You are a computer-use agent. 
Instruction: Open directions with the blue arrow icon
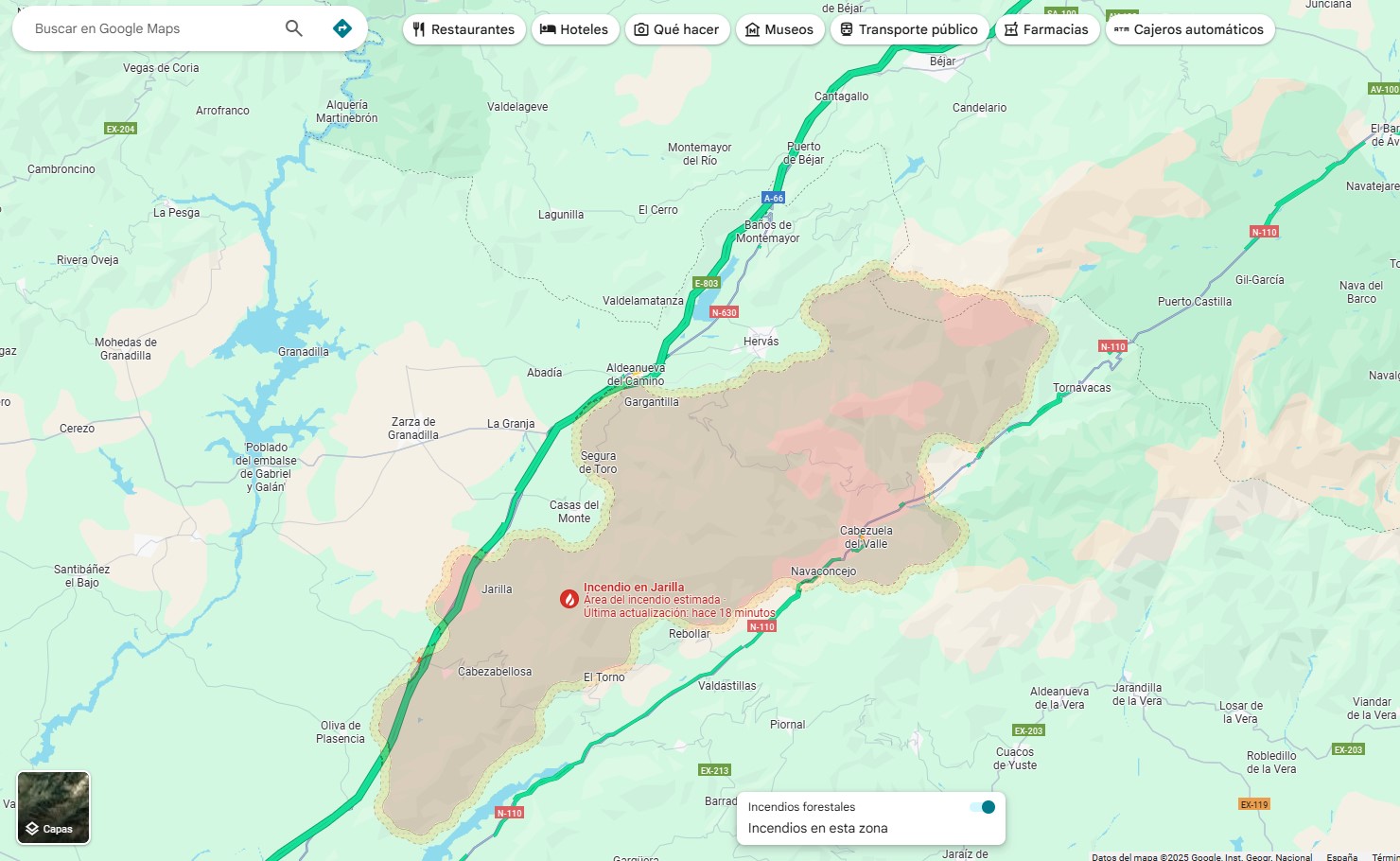[342, 28]
